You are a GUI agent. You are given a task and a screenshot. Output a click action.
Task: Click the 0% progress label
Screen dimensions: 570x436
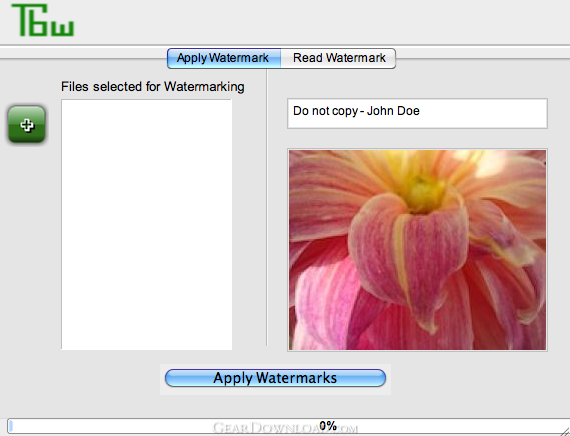[x=328, y=426]
